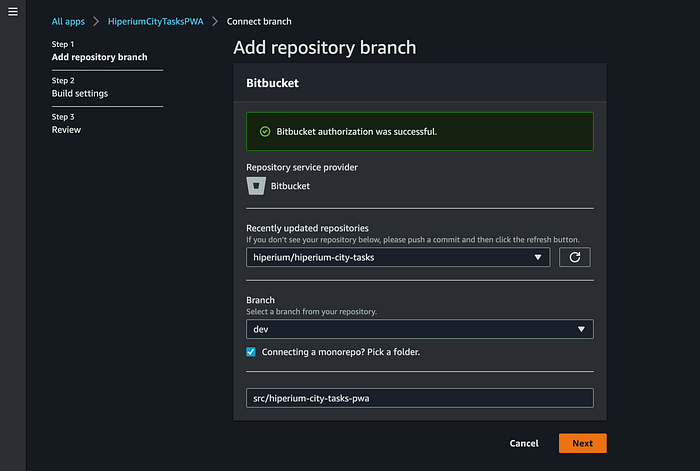Click the Bitbucket logo icon
Viewport: 700px width, 471px height.
click(x=256, y=186)
